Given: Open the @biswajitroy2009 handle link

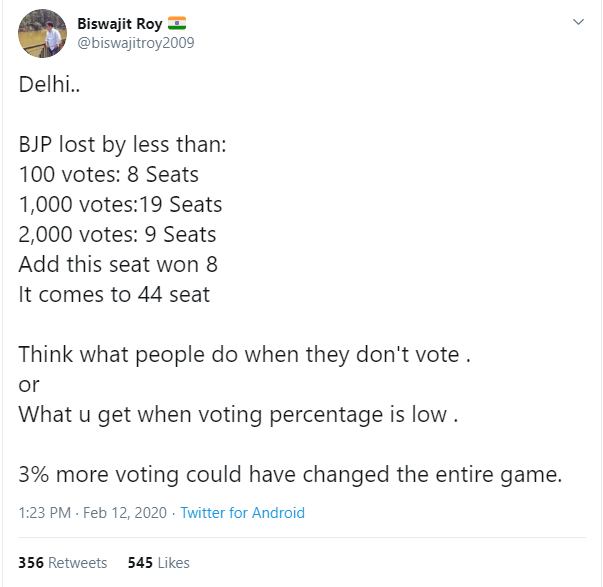Looking at the screenshot, I should click(136, 42).
